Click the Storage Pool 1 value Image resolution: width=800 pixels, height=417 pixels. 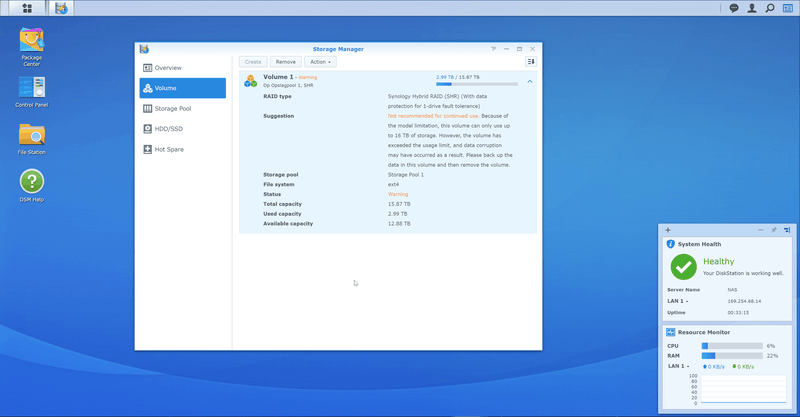tap(406, 175)
